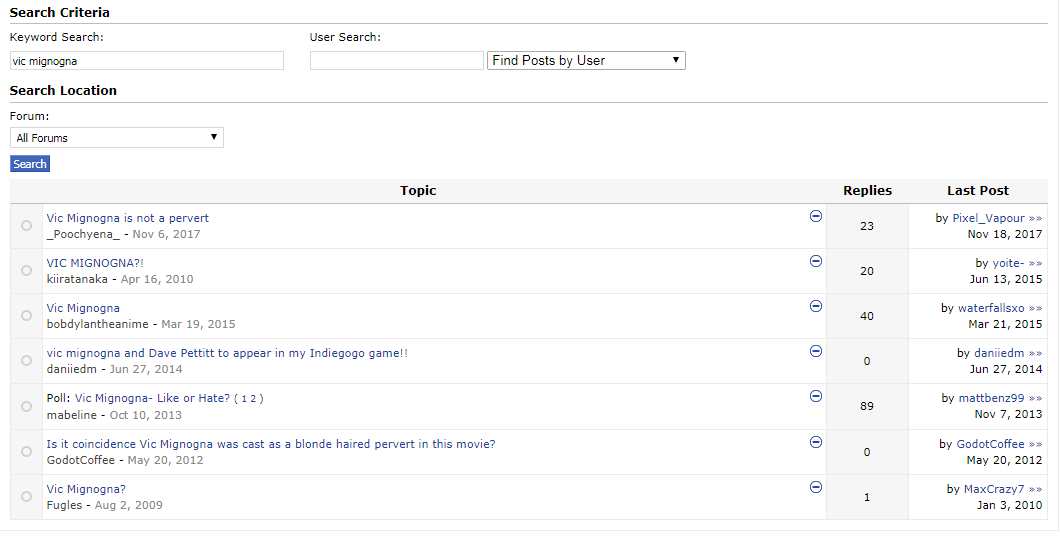Image resolution: width=1060 pixels, height=538 pixels.
Task: Open Pixel_Vapour's user profile
Action: [988, 218]
